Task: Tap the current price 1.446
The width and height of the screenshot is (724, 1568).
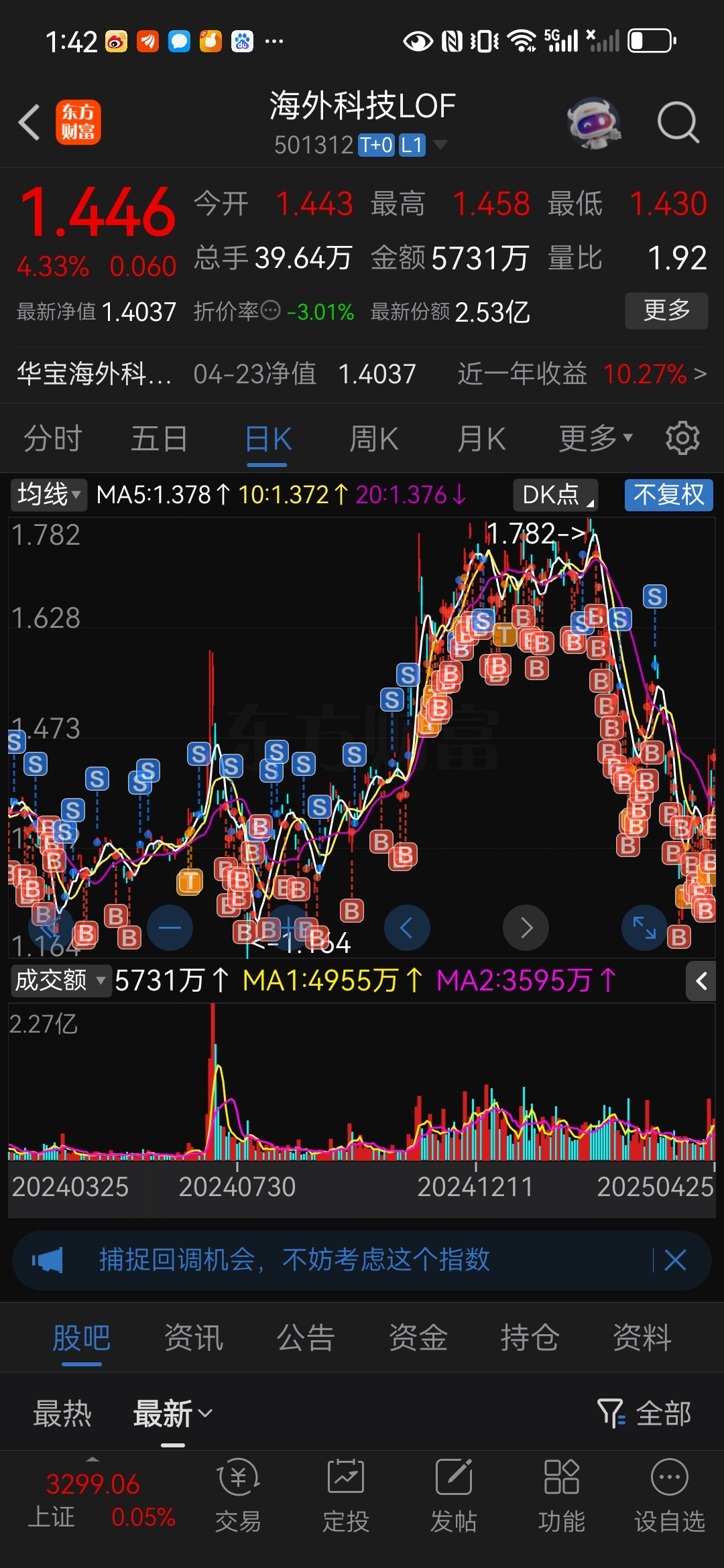Action: [98, 212]
